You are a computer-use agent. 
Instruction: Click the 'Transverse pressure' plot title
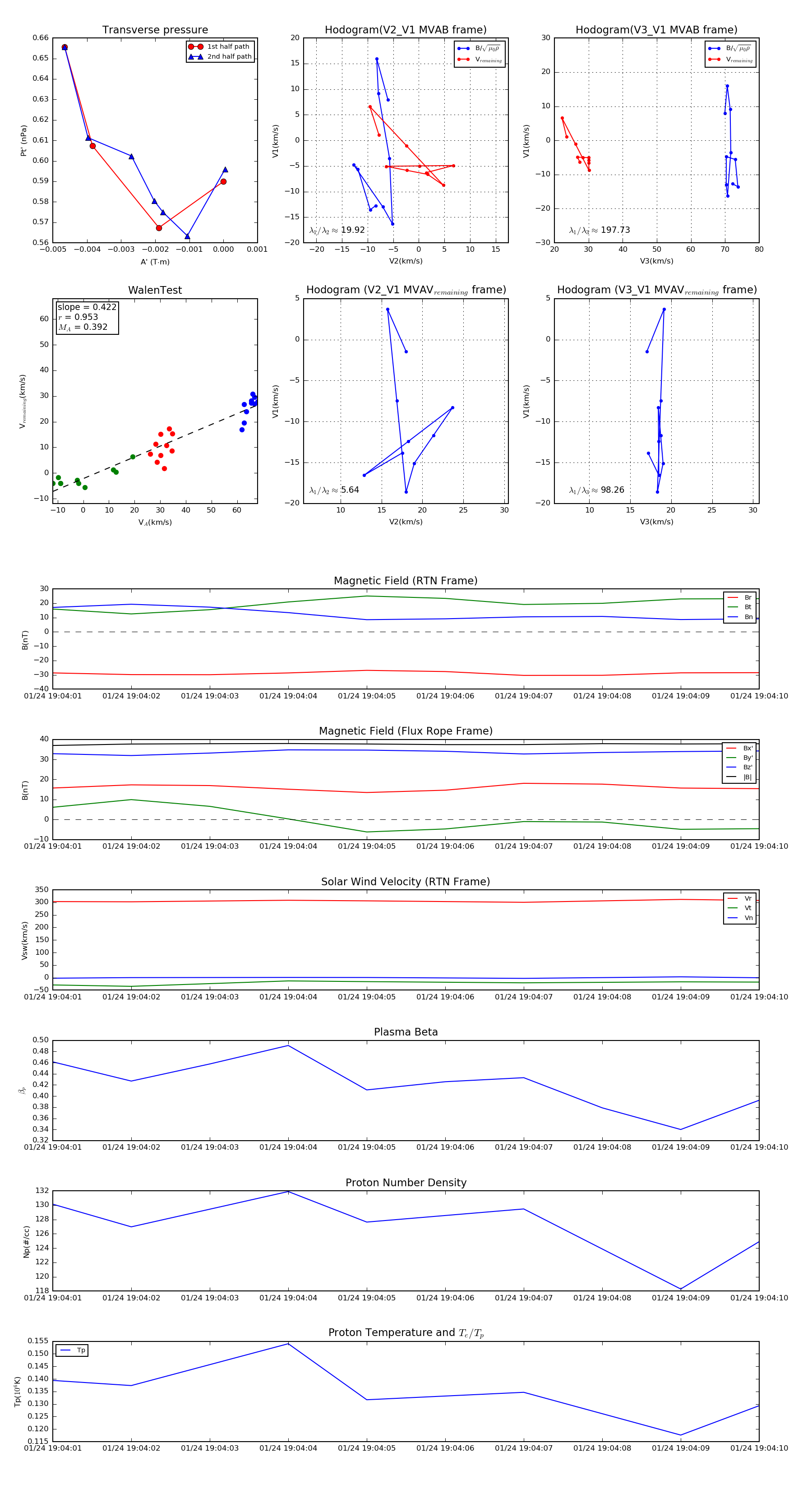155,30
